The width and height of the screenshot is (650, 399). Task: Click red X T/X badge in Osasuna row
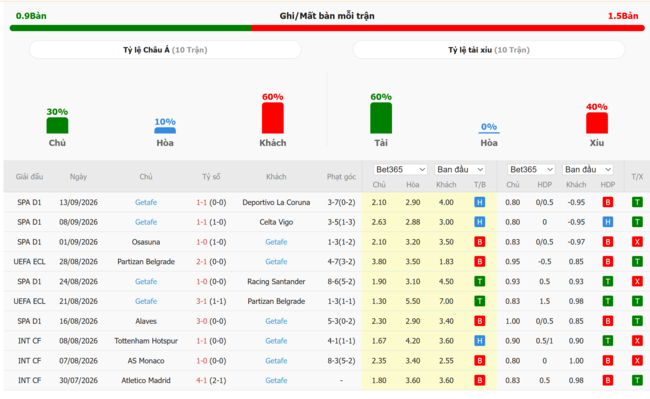(637, 242)
